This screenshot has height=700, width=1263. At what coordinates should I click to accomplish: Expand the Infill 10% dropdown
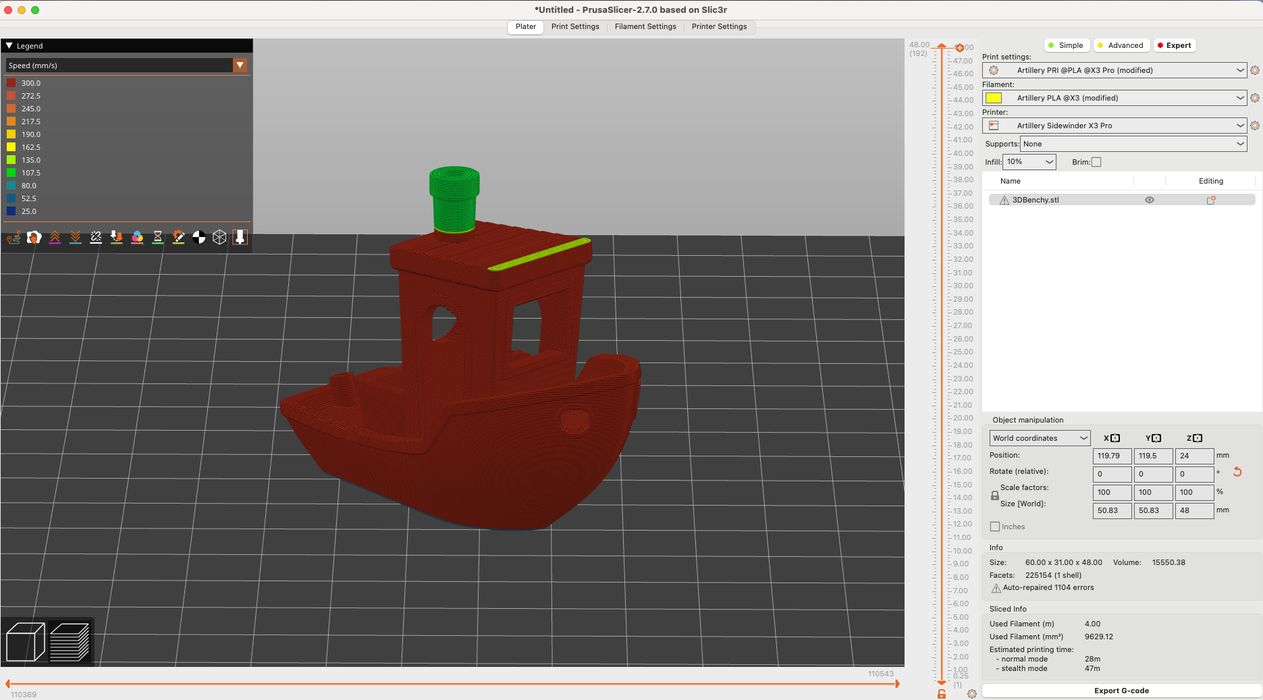(x=1030, y=162)
